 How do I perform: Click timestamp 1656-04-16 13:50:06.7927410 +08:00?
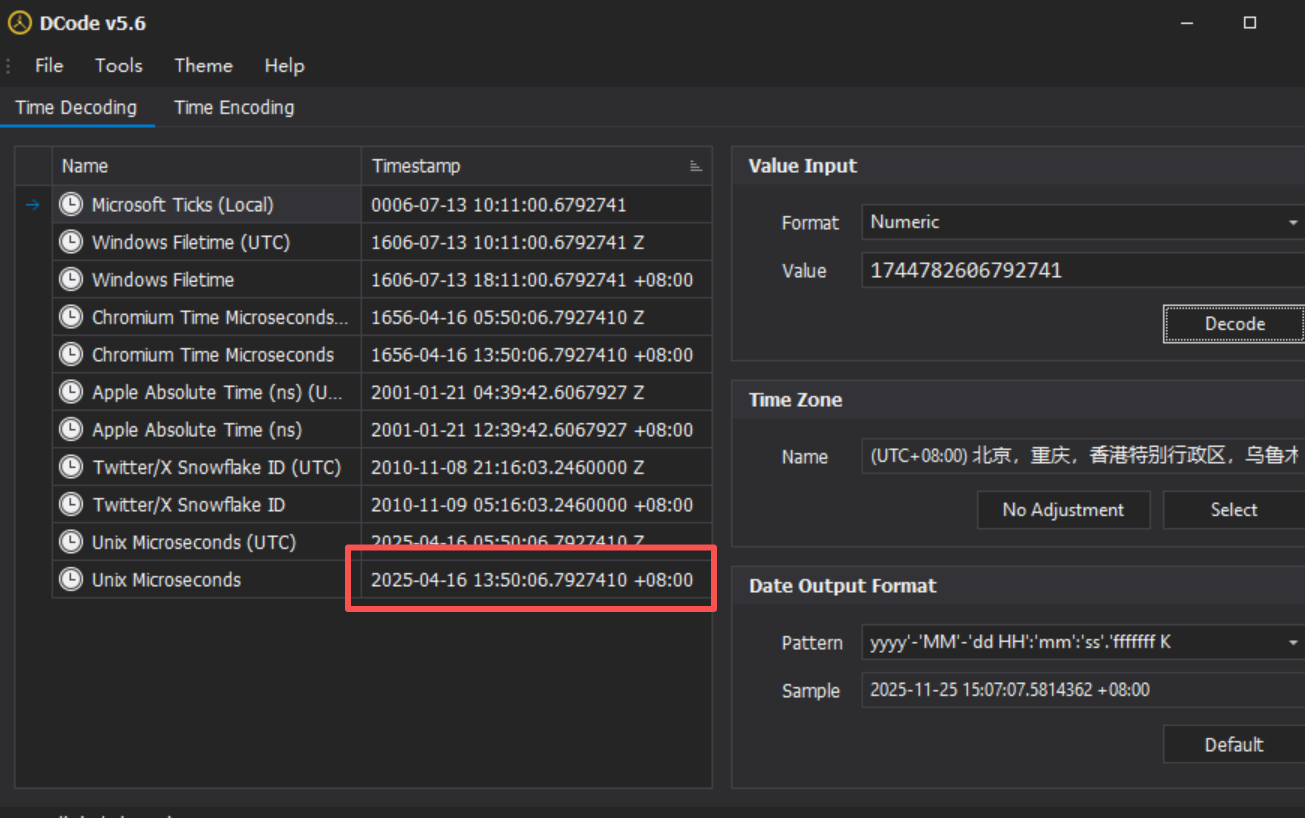[532, 356]
